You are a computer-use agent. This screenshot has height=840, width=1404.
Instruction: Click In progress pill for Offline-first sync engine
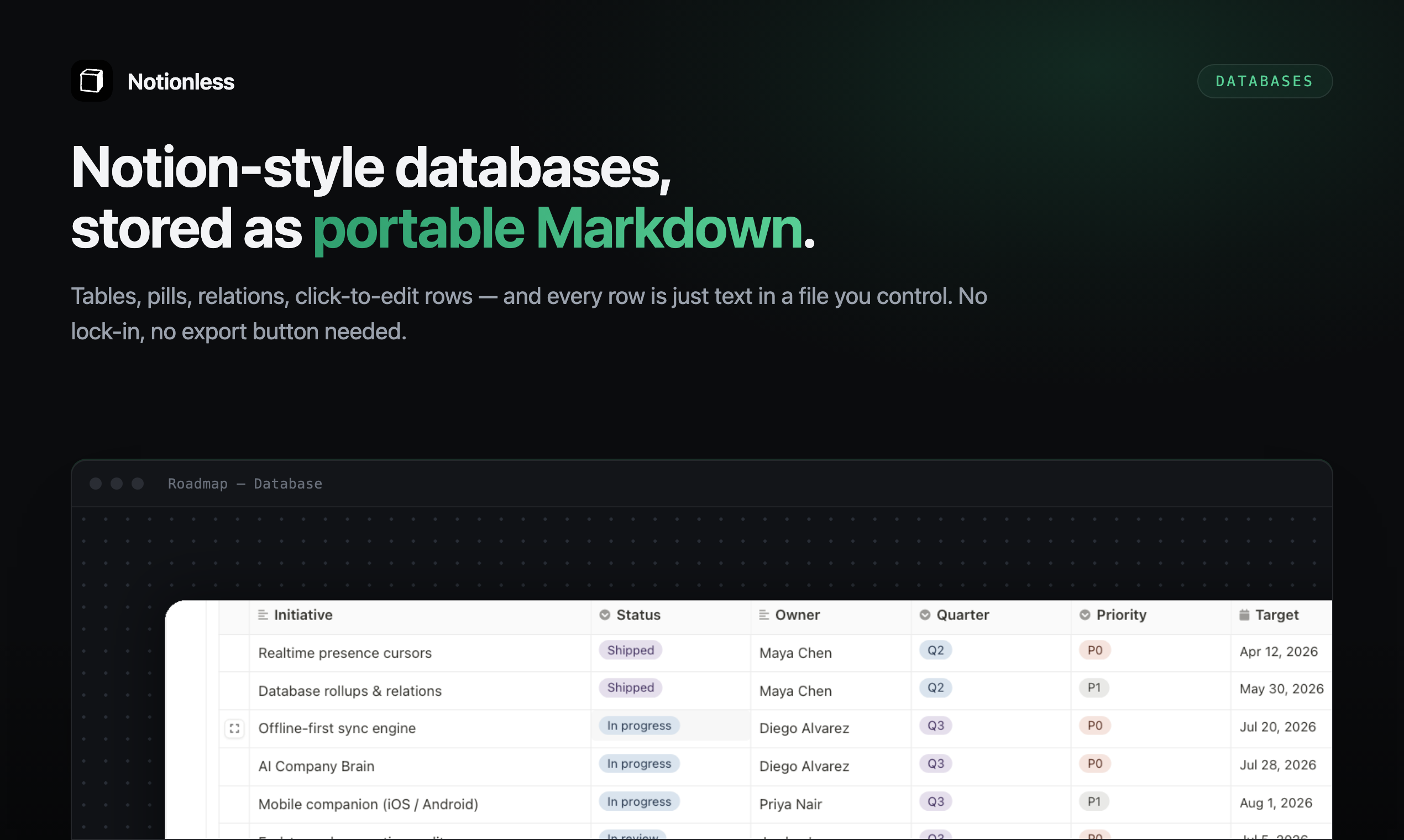pyautogui.click(x=639, y=726)
